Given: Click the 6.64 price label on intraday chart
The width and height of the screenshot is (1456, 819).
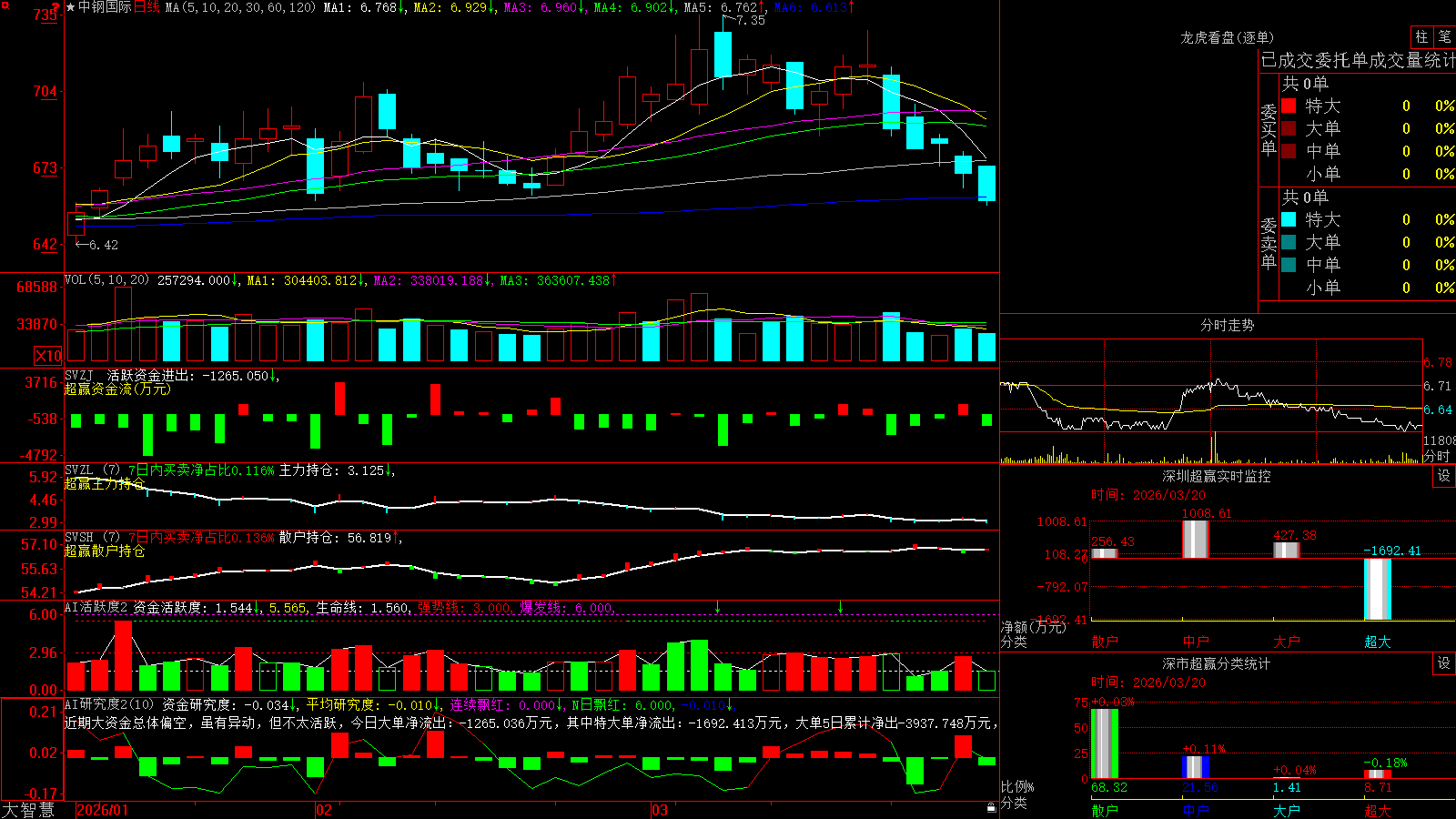Looking at the screenshot, I should point(1439,409).
